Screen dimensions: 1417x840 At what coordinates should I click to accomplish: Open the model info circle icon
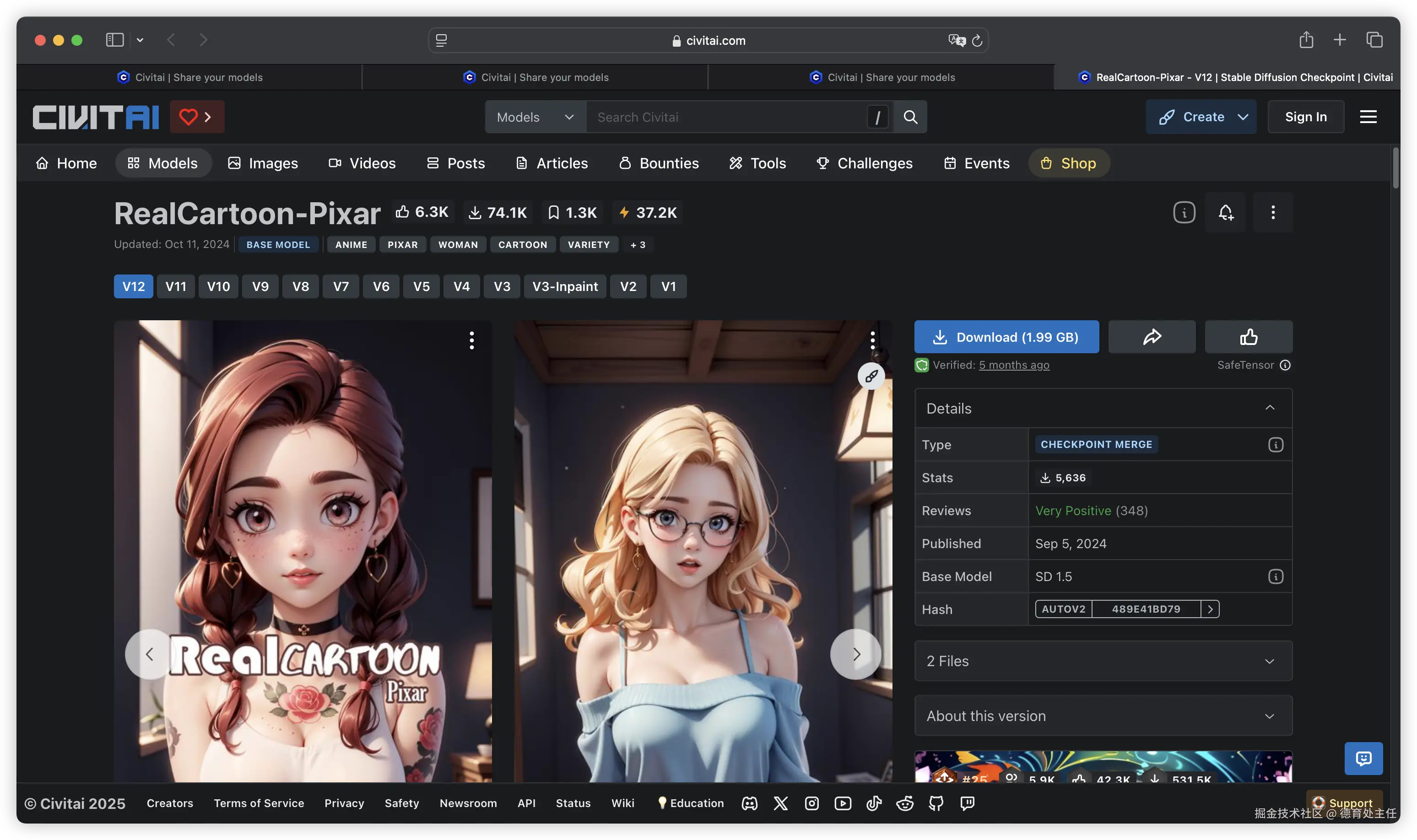click(1184, 212)
